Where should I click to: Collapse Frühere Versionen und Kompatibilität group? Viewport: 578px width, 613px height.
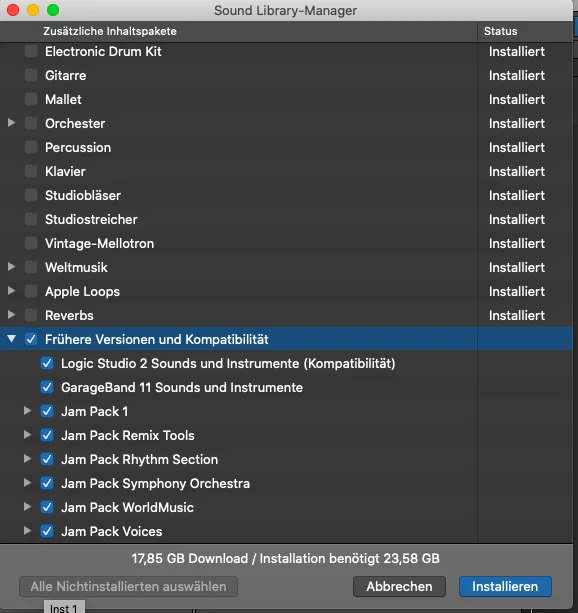[11, 339]
